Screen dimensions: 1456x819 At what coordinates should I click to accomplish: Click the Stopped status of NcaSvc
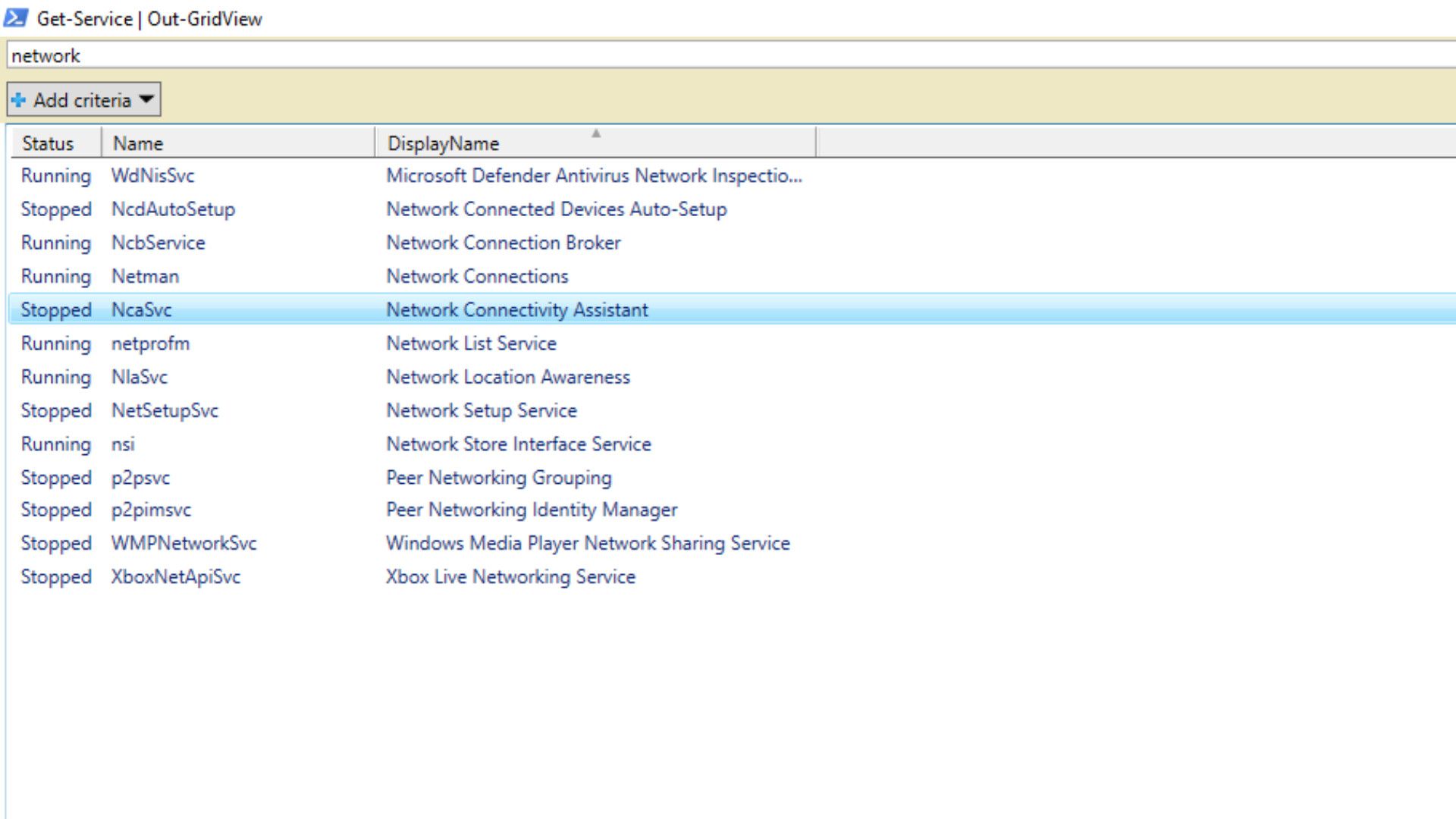click(56, 310)
